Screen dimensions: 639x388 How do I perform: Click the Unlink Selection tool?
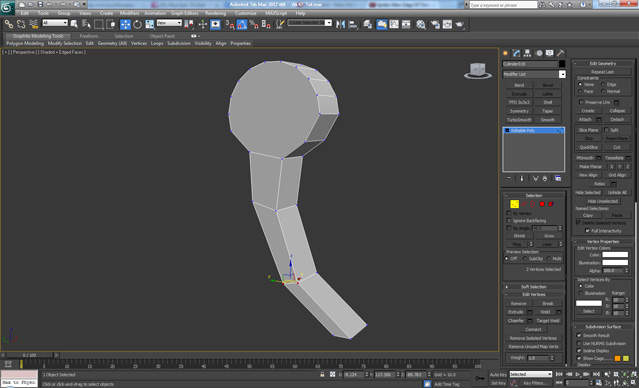click(21, 24)
